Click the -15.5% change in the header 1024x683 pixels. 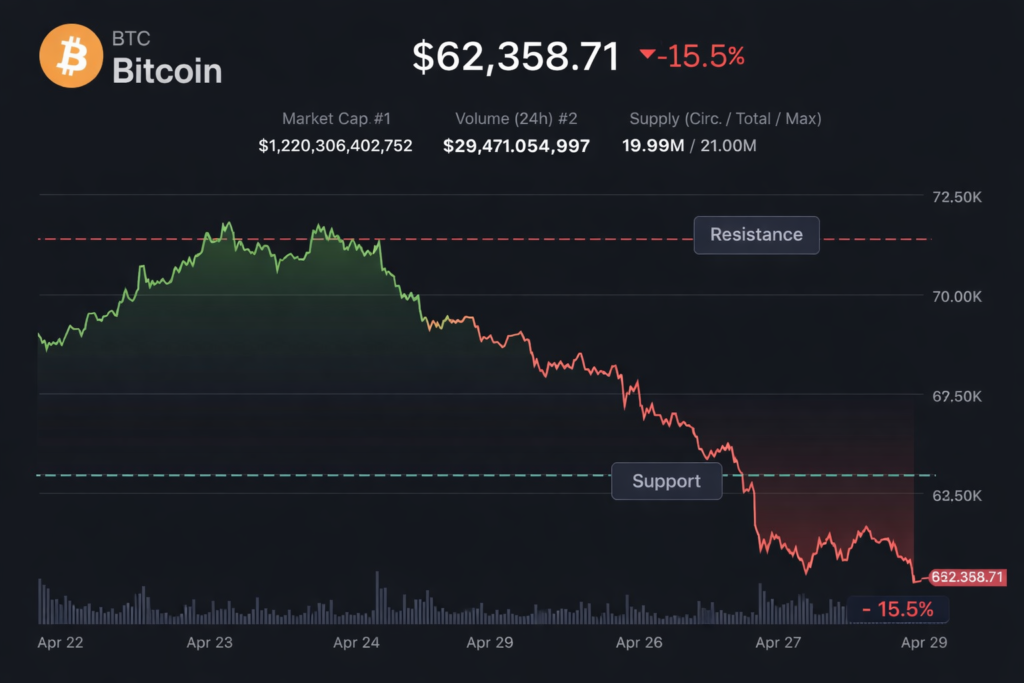701,57
